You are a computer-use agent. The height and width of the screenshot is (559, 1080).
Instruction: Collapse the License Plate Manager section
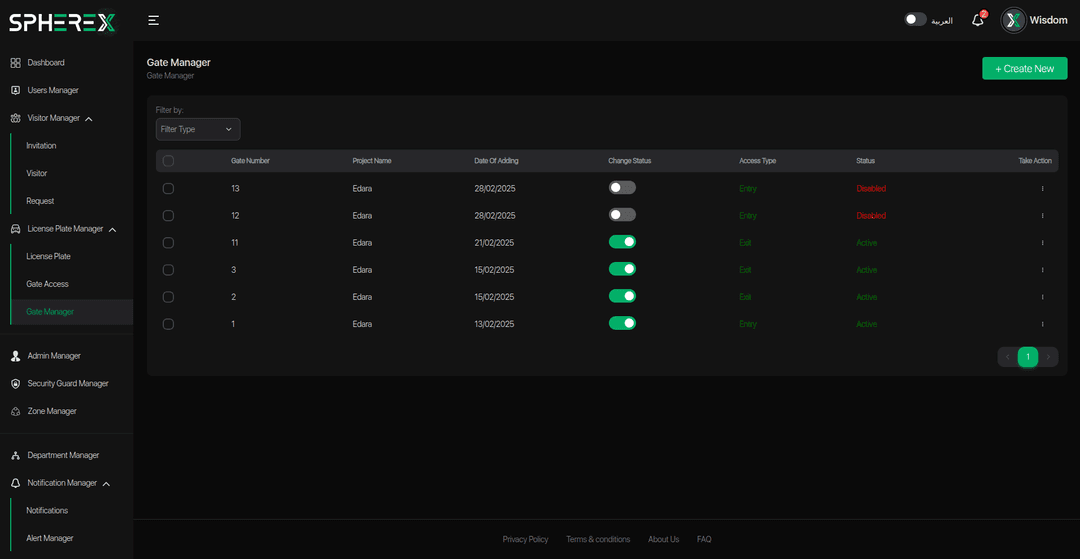tap(112, 230)
